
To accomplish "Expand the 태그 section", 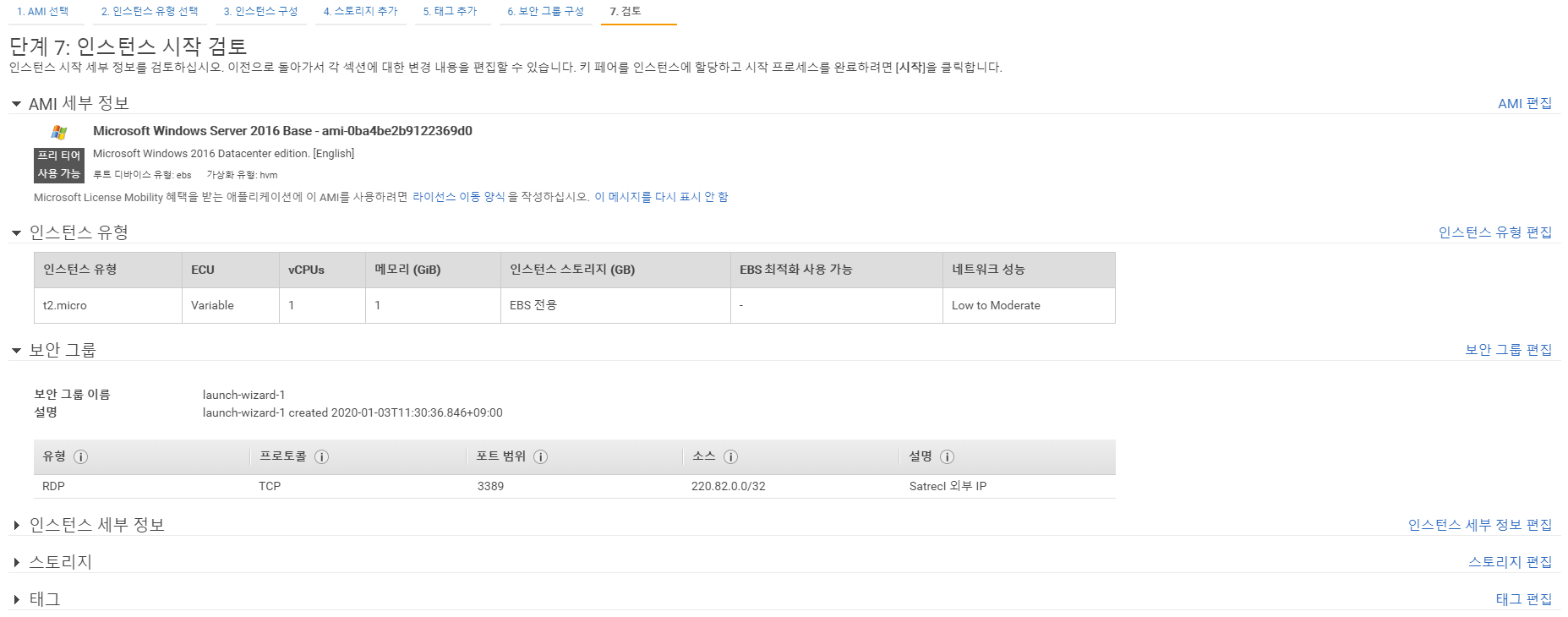I will 16,599.
